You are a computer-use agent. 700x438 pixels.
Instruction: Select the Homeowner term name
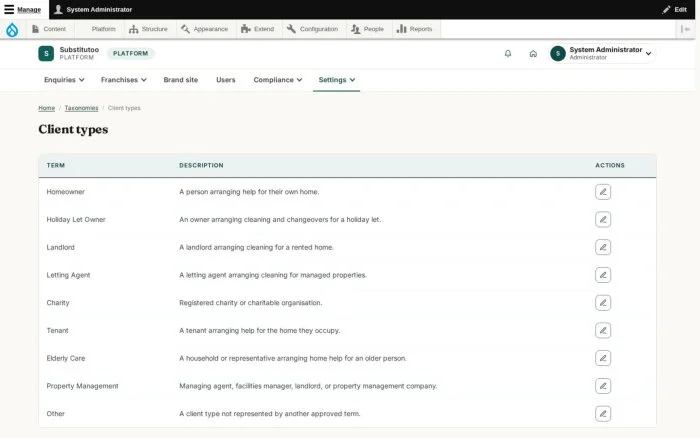[x=66, y=192]
